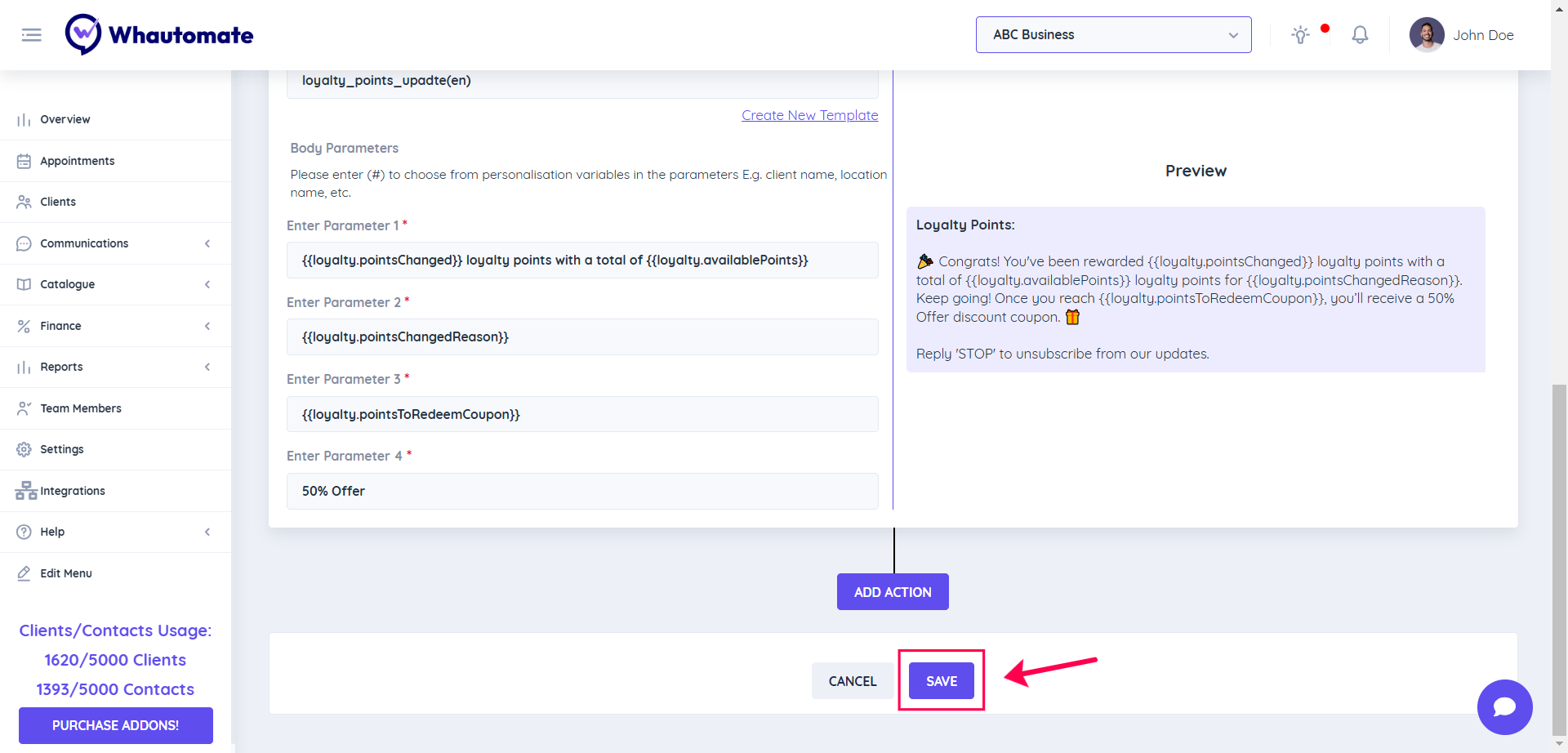The height and width of the screenshot is (753, 1568).
Task: Expand the Finance submenu chevron
Action: click(207, 326)
